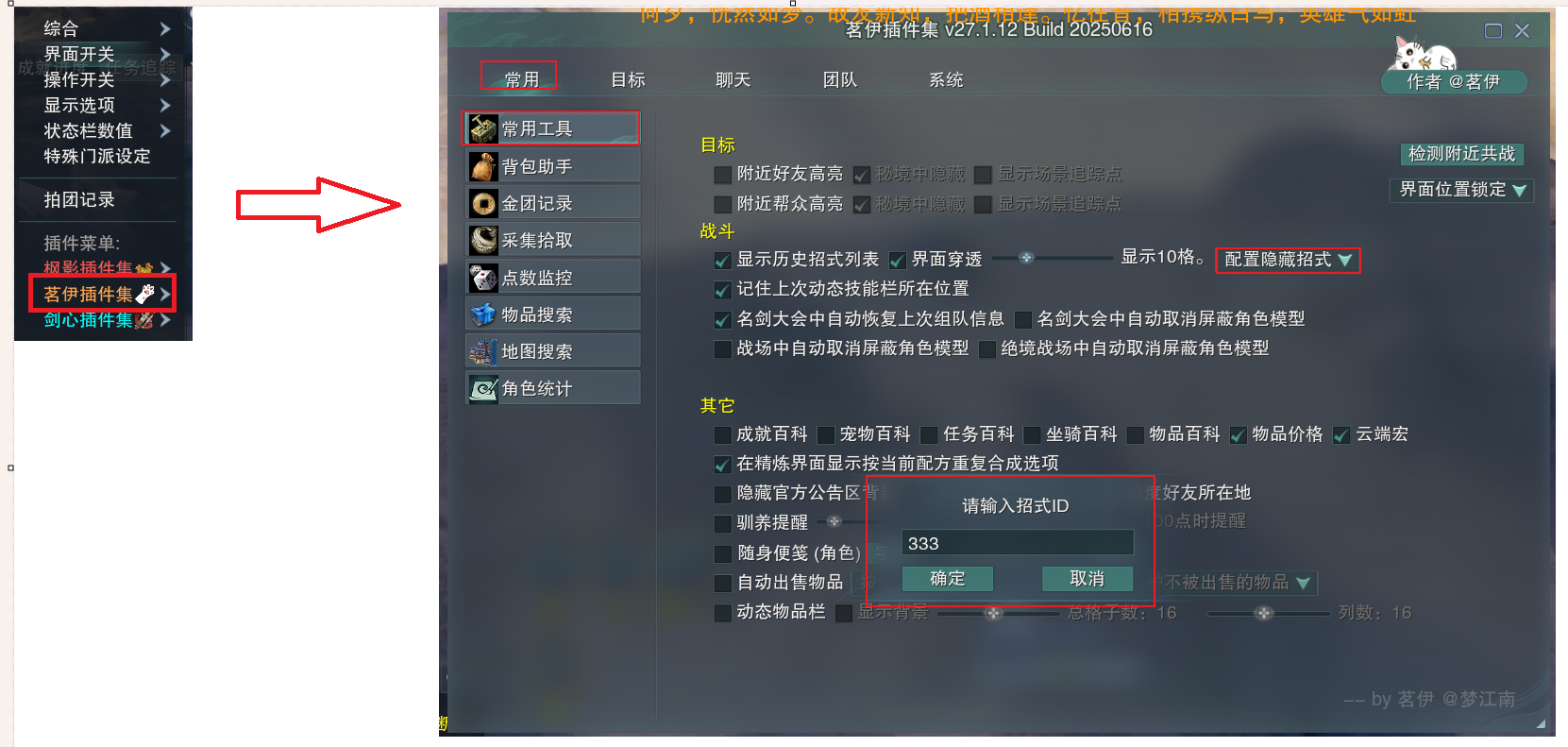Open the 地图搜索 map icon

(483, 351)
